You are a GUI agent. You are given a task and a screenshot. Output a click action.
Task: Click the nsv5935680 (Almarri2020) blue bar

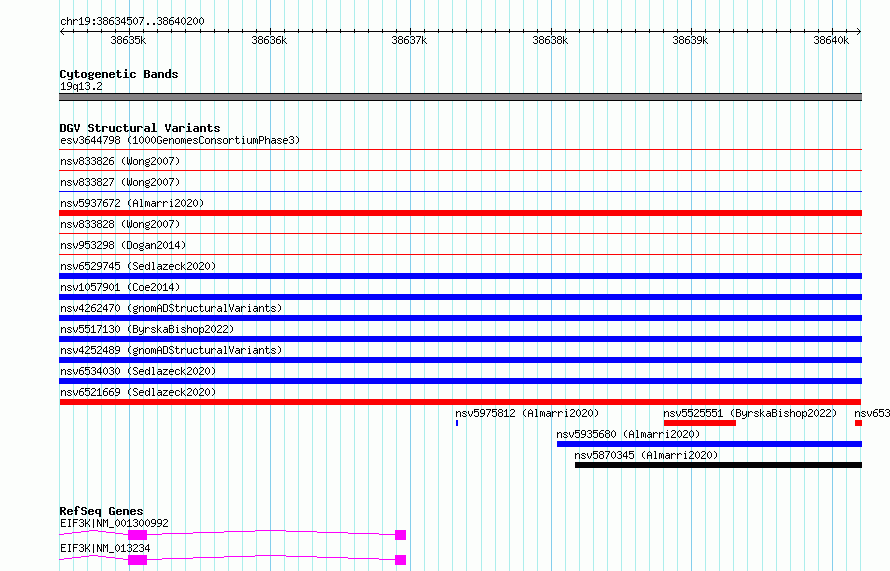point(710,444)
